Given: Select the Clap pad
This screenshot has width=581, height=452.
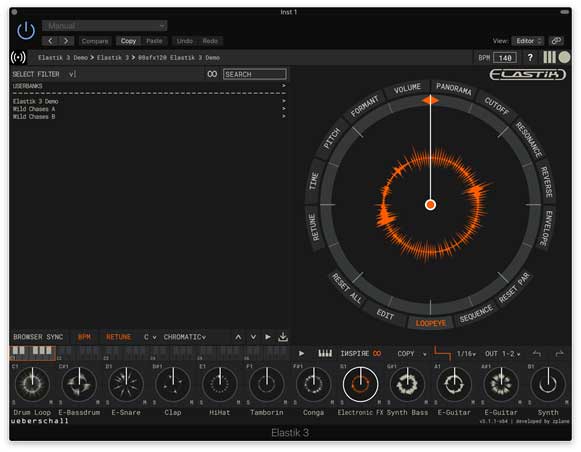Looking at the screenshot, I should 173,384.
